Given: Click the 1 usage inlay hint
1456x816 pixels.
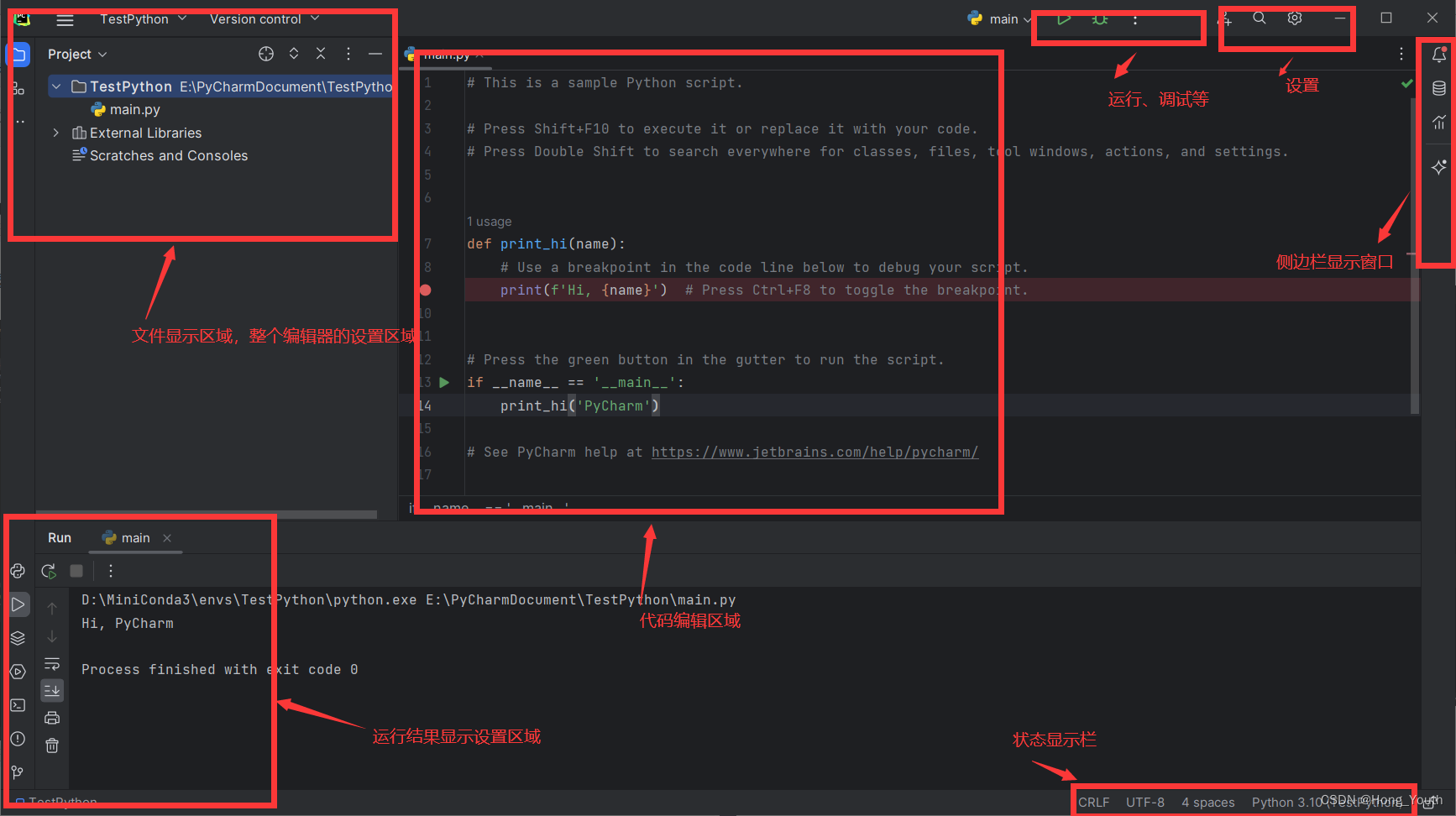Looking at the screenshot, I should (x=490, y=222).
